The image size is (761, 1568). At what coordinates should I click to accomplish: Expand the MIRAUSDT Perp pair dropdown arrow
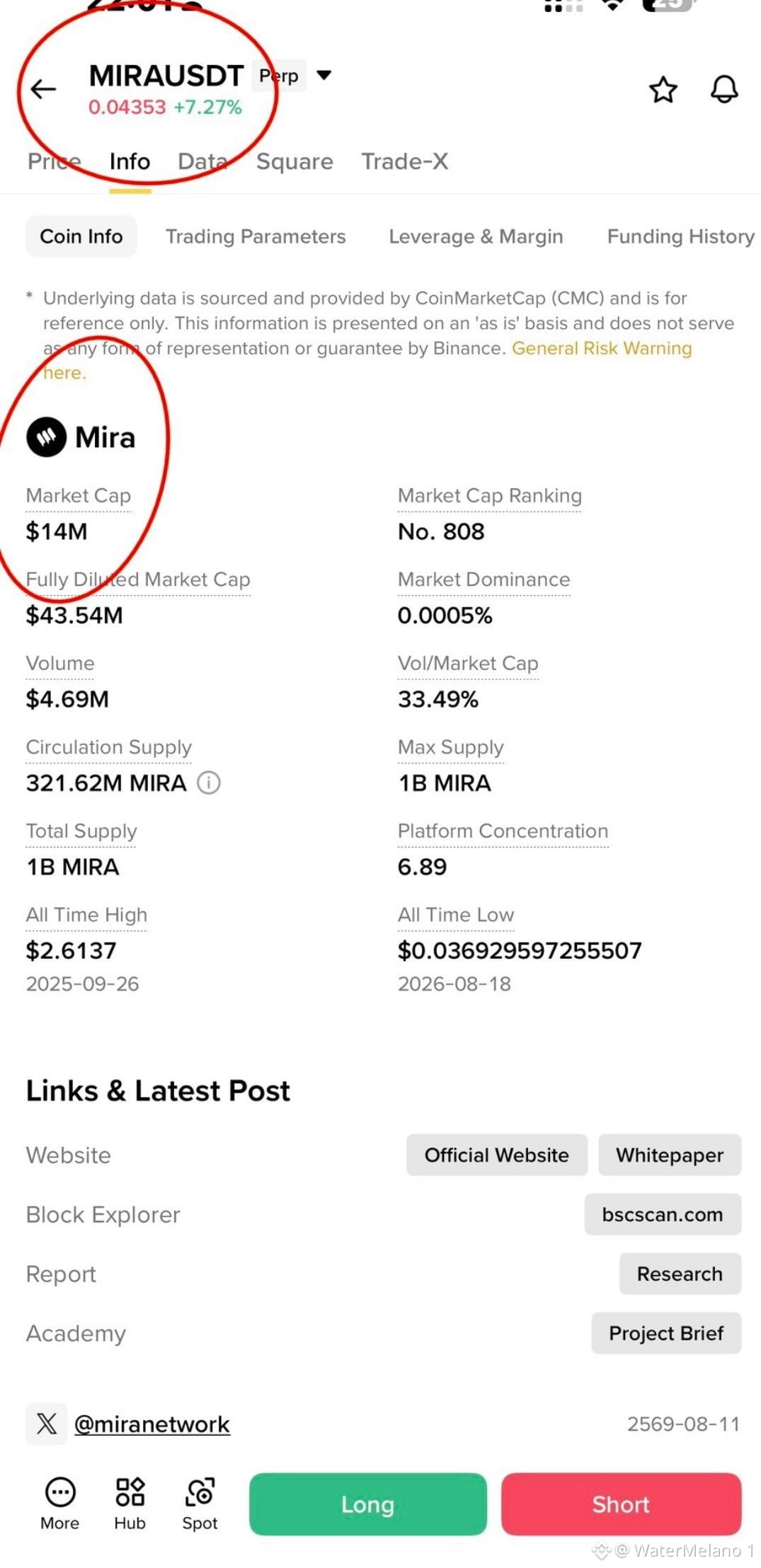(324, 75)
